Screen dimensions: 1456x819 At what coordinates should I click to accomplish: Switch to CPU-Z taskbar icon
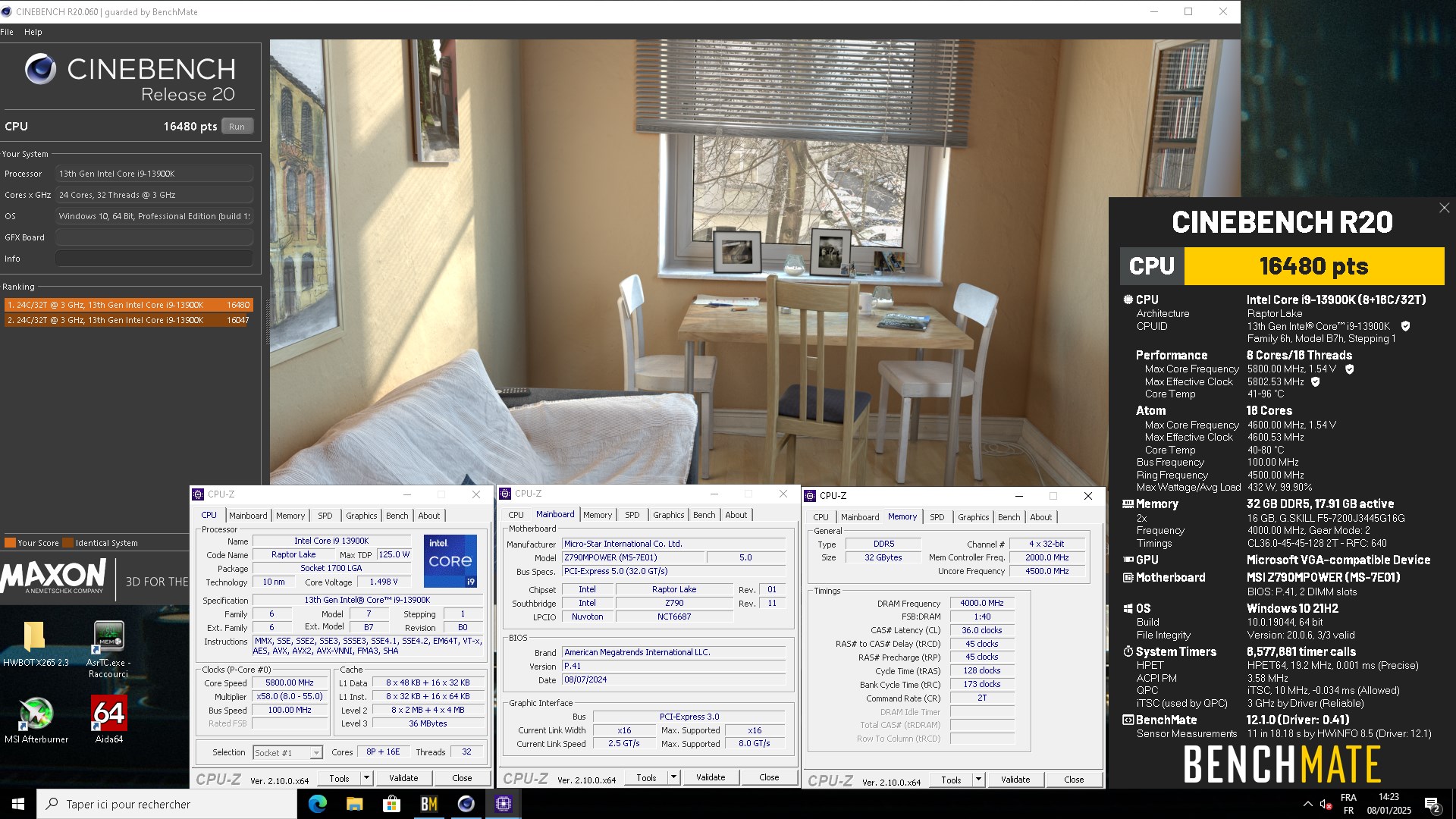(x=504, y=804)
